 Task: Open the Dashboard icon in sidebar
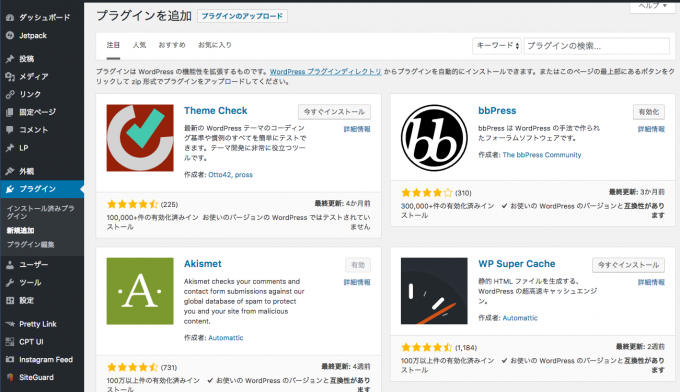pos(10,18)
